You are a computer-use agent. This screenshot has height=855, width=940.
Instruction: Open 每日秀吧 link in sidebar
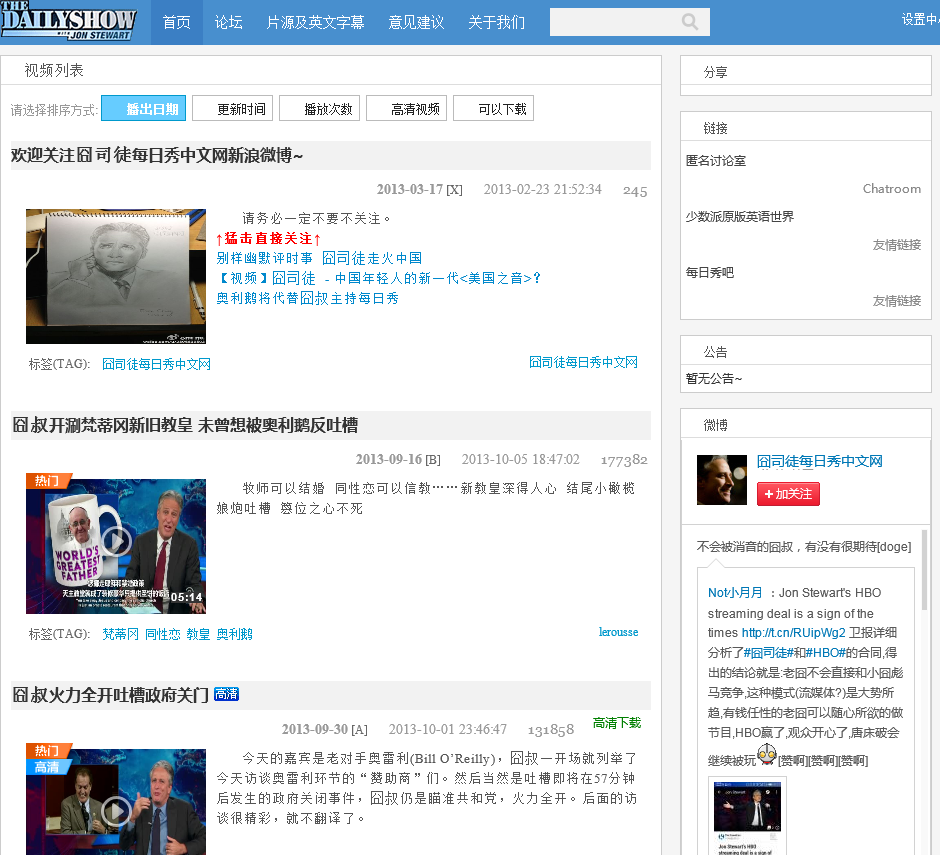710,273
